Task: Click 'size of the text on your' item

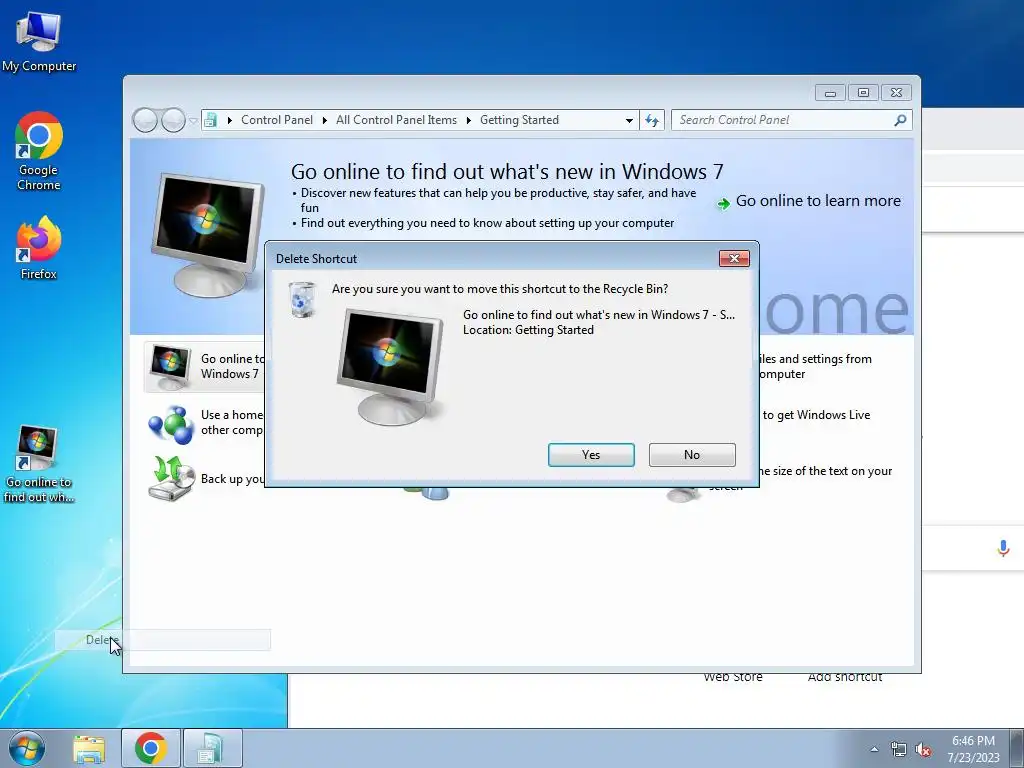Action: 826,471
